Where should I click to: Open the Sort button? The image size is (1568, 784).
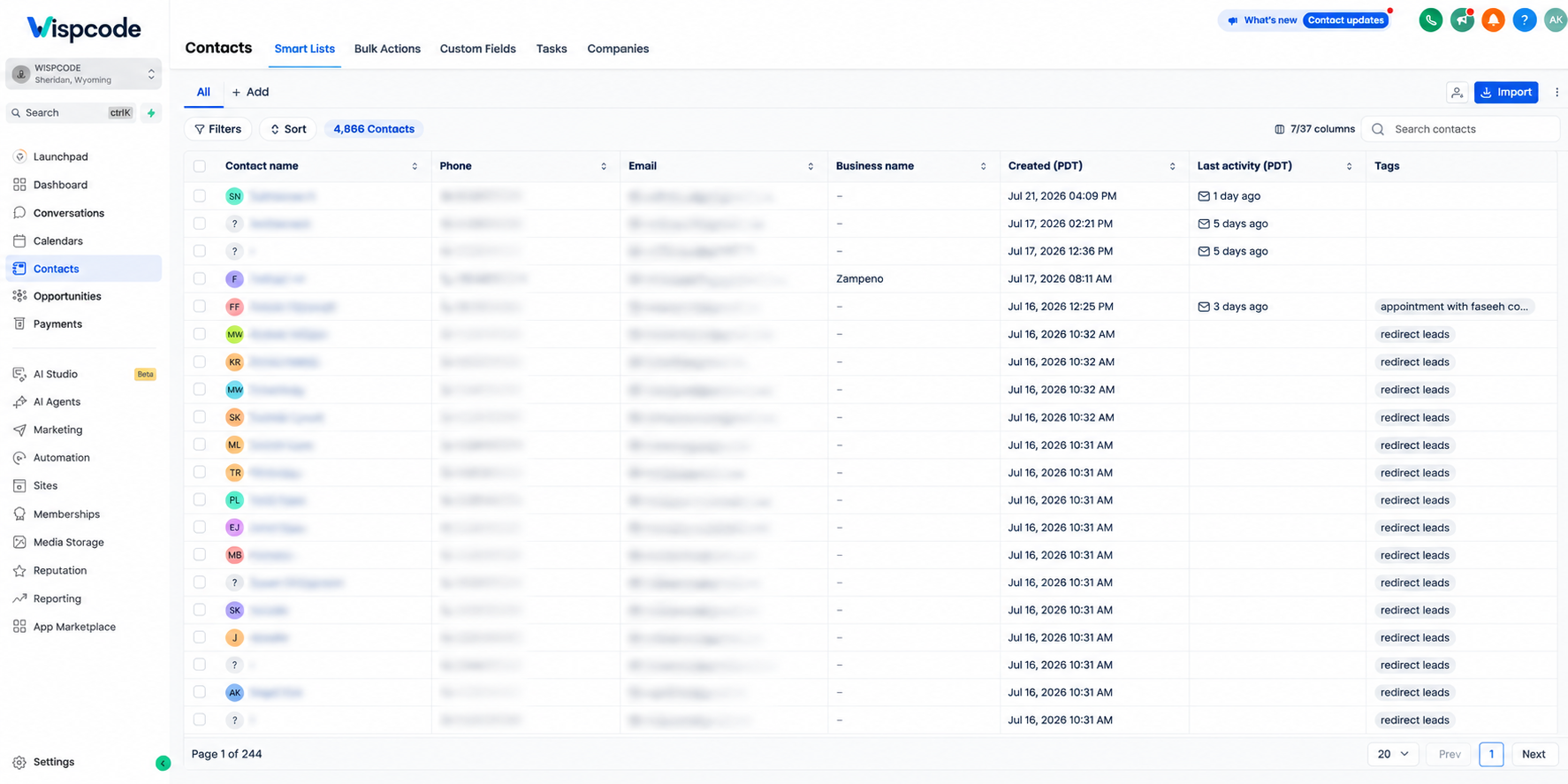pyautogui.click(x=288, y=129)
